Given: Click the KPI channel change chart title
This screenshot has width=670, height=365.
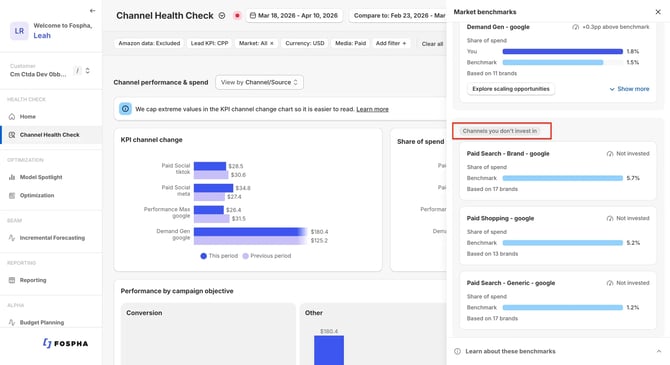Looking at the screenshot, I should tap(151, 140).
